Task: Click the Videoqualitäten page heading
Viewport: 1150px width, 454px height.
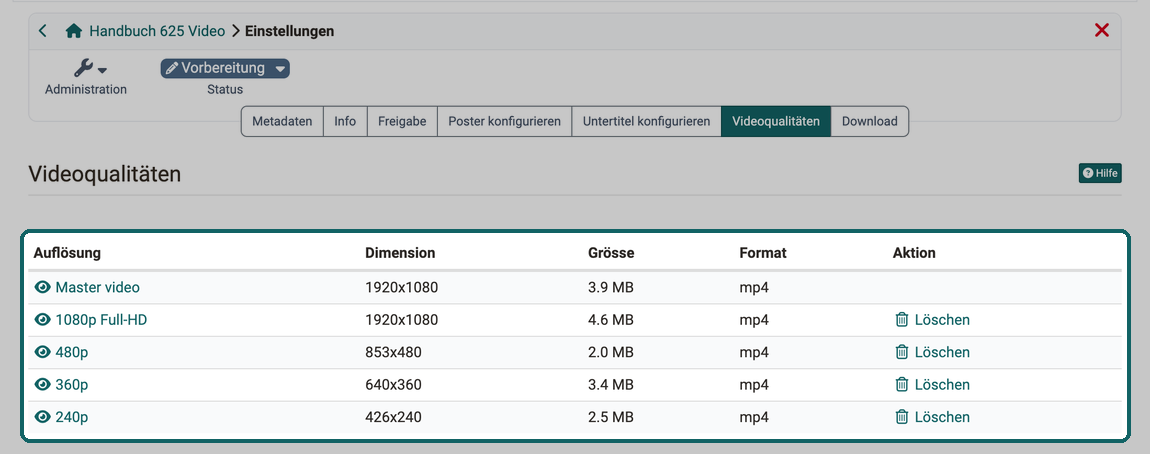Action: coord(104,174)
